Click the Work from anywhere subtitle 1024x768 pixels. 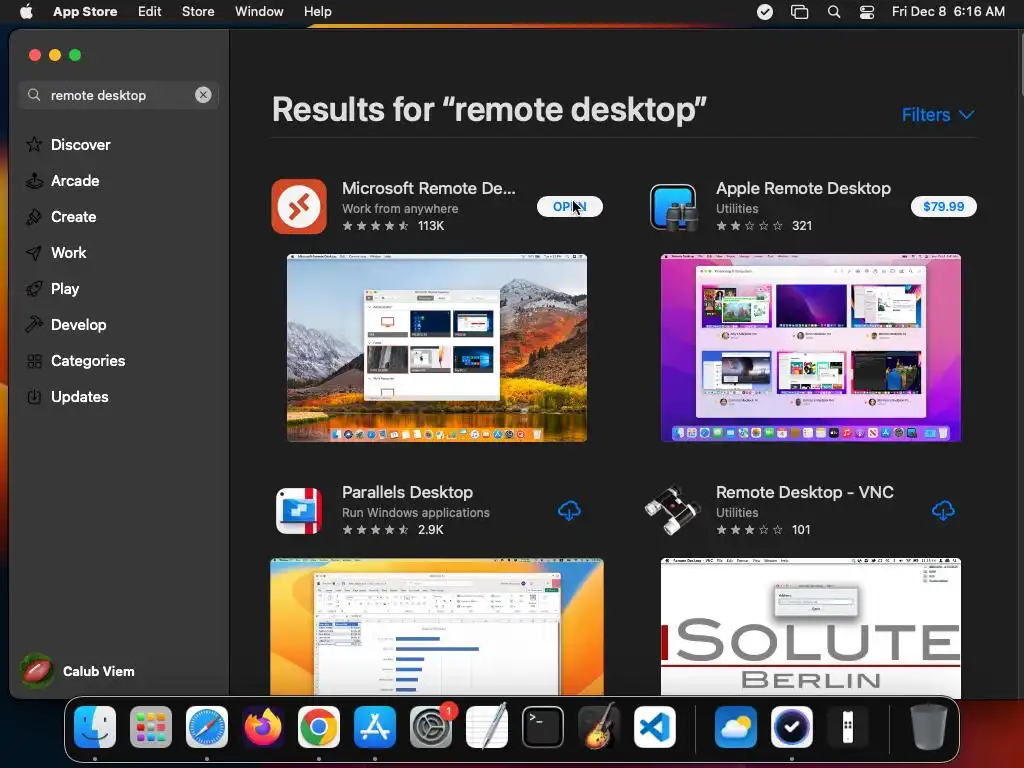pyautogui.click(x=400, y=208)
